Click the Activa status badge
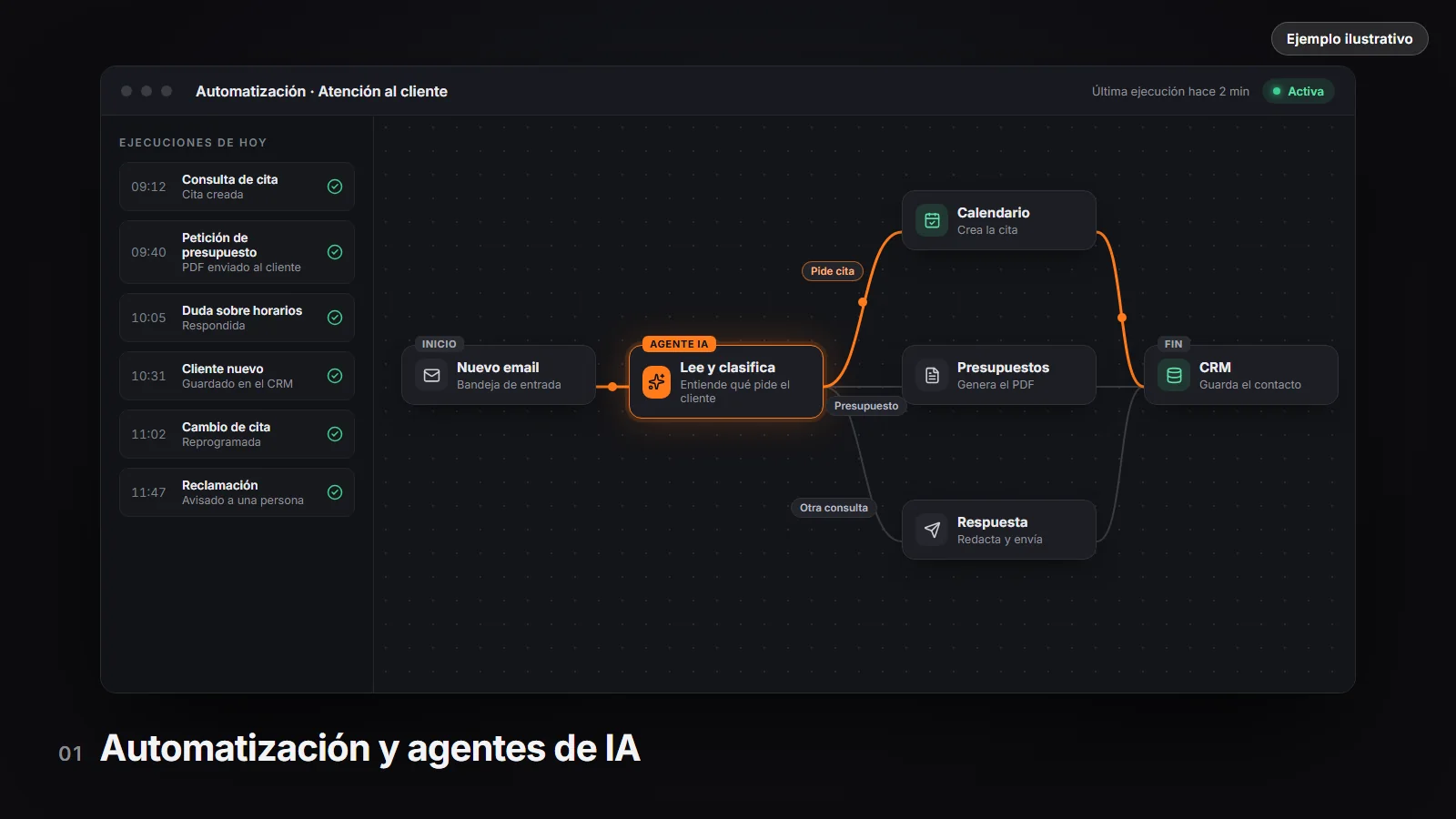 1299,91
